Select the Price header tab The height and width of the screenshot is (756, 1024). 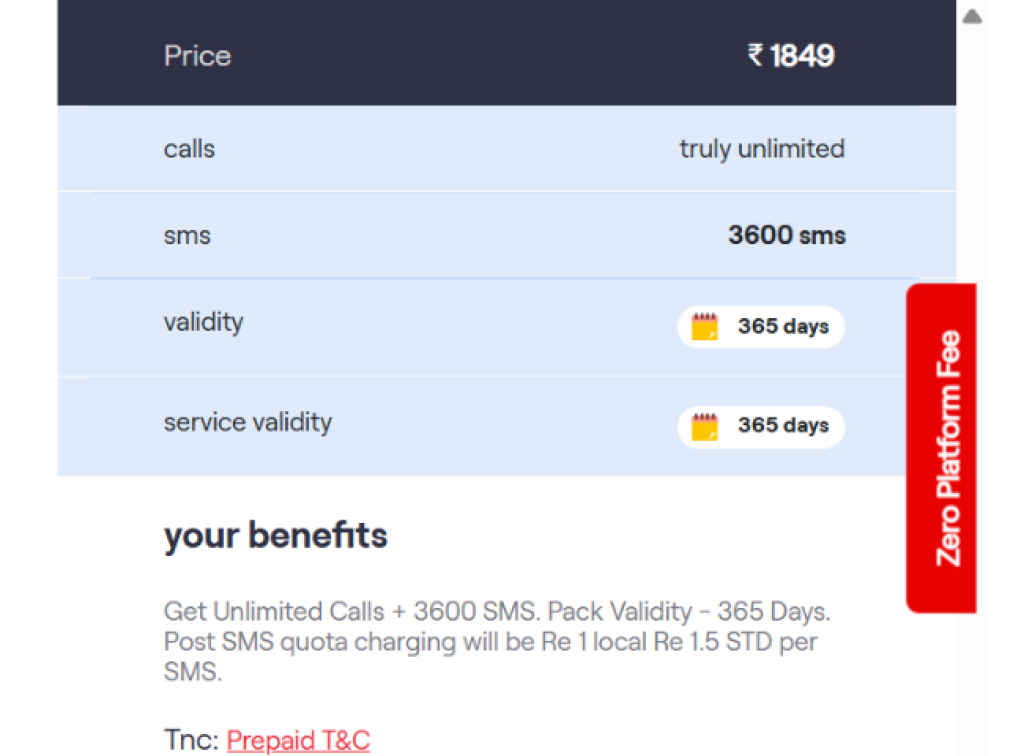[197, 56]
